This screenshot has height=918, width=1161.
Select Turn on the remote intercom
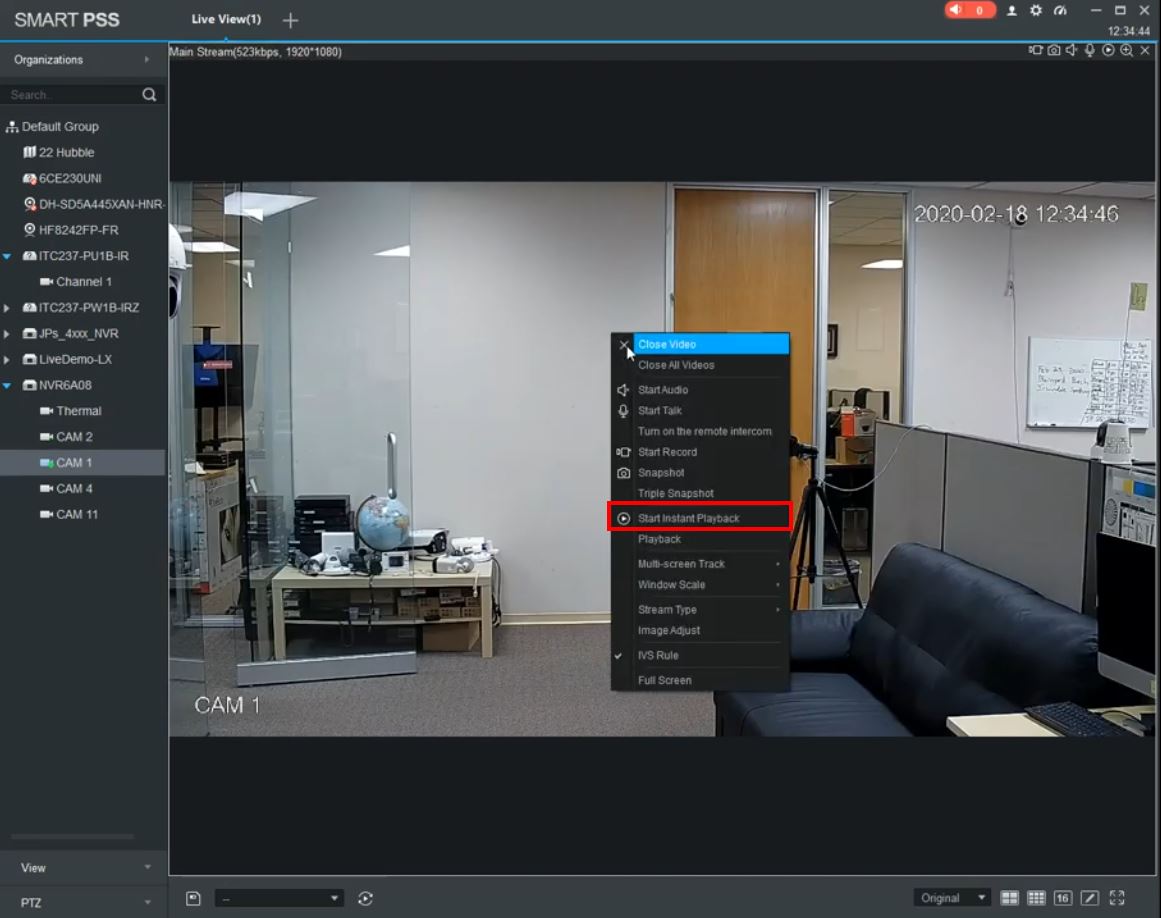tap(700, 431)
